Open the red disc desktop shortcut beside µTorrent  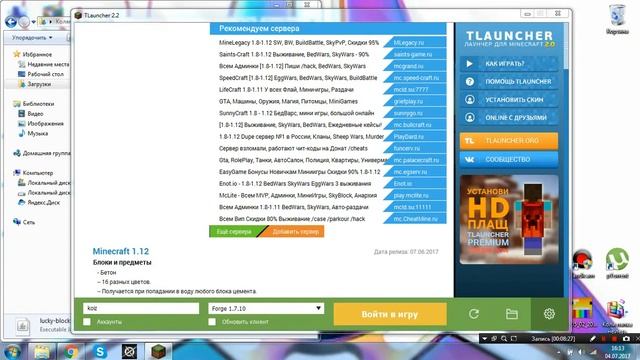[x=582, y=263]
